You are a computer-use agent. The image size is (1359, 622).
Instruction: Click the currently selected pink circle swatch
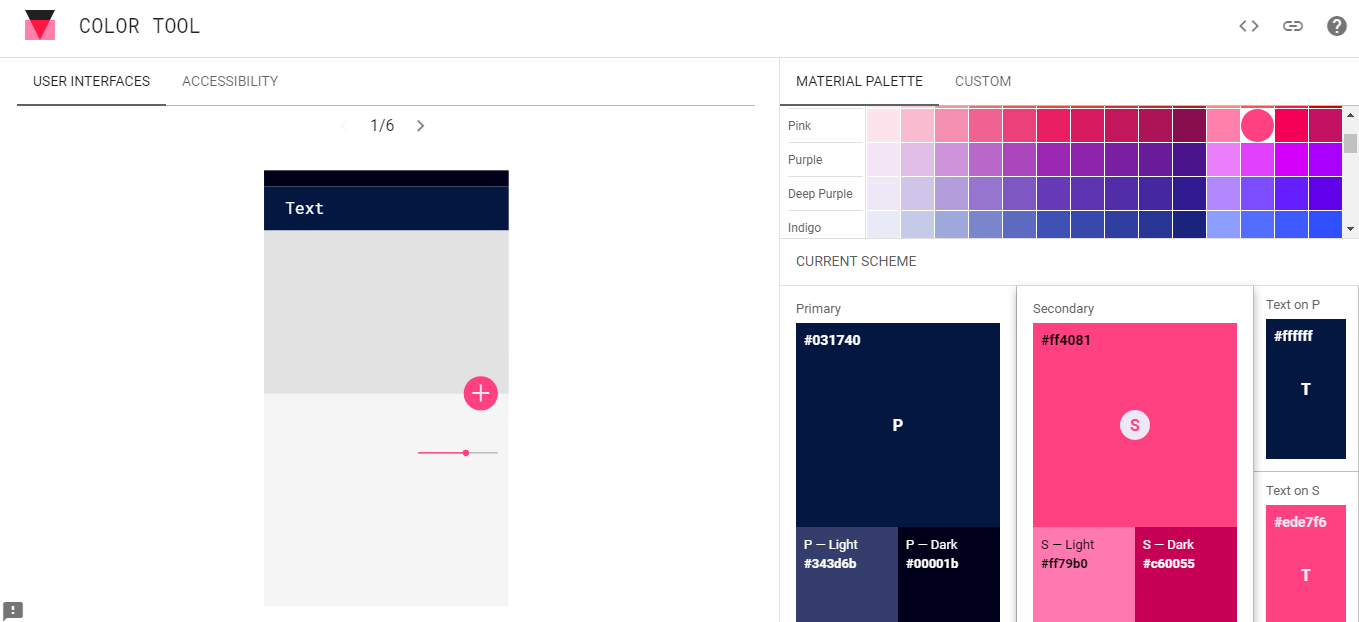1257,125
